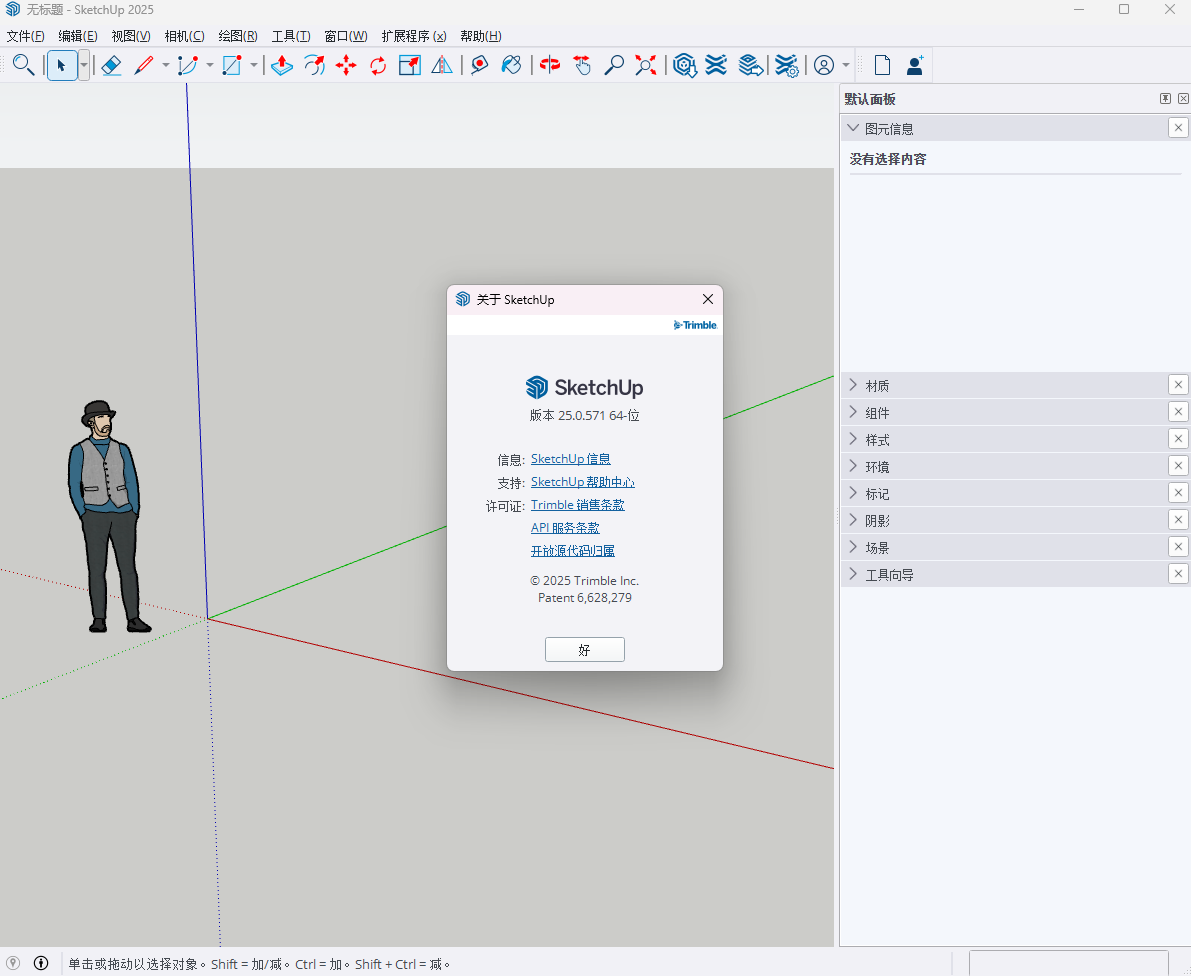Activate the Pan hand tool
Screen dimensions: 1191x976
[x=582, y=66]
